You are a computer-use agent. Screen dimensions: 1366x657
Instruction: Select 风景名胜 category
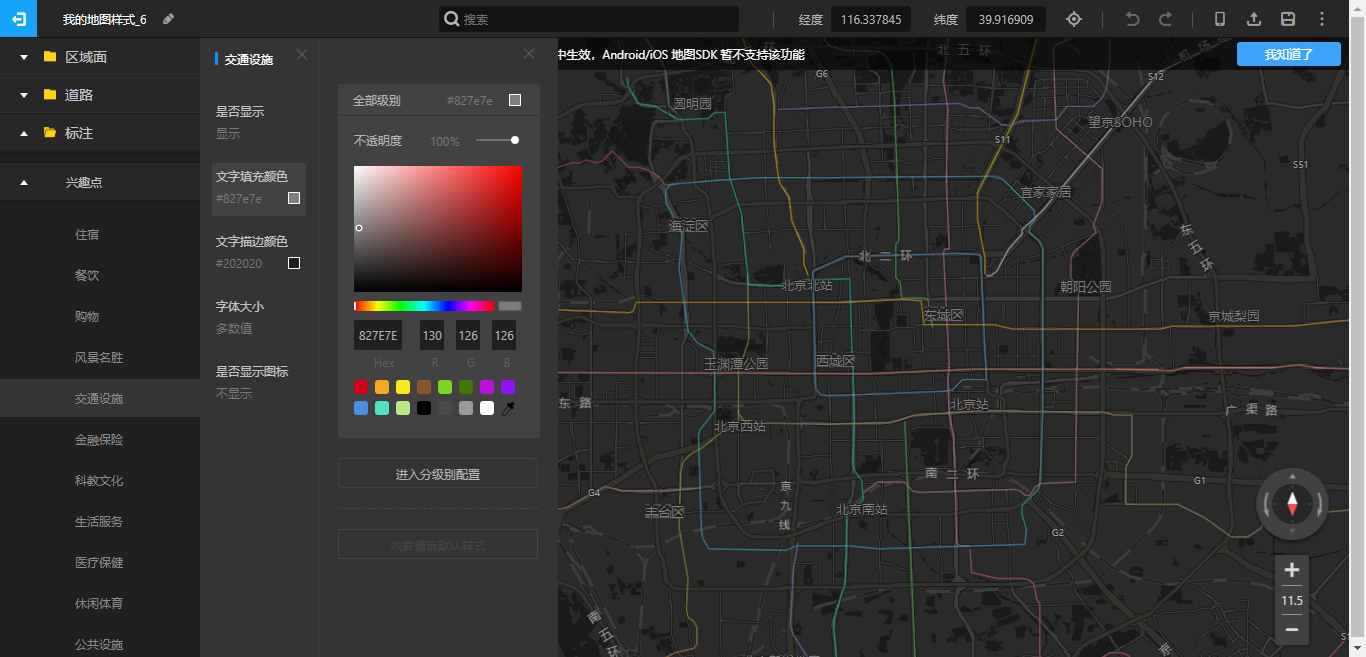pyautogui.click(x=100, y=358)
